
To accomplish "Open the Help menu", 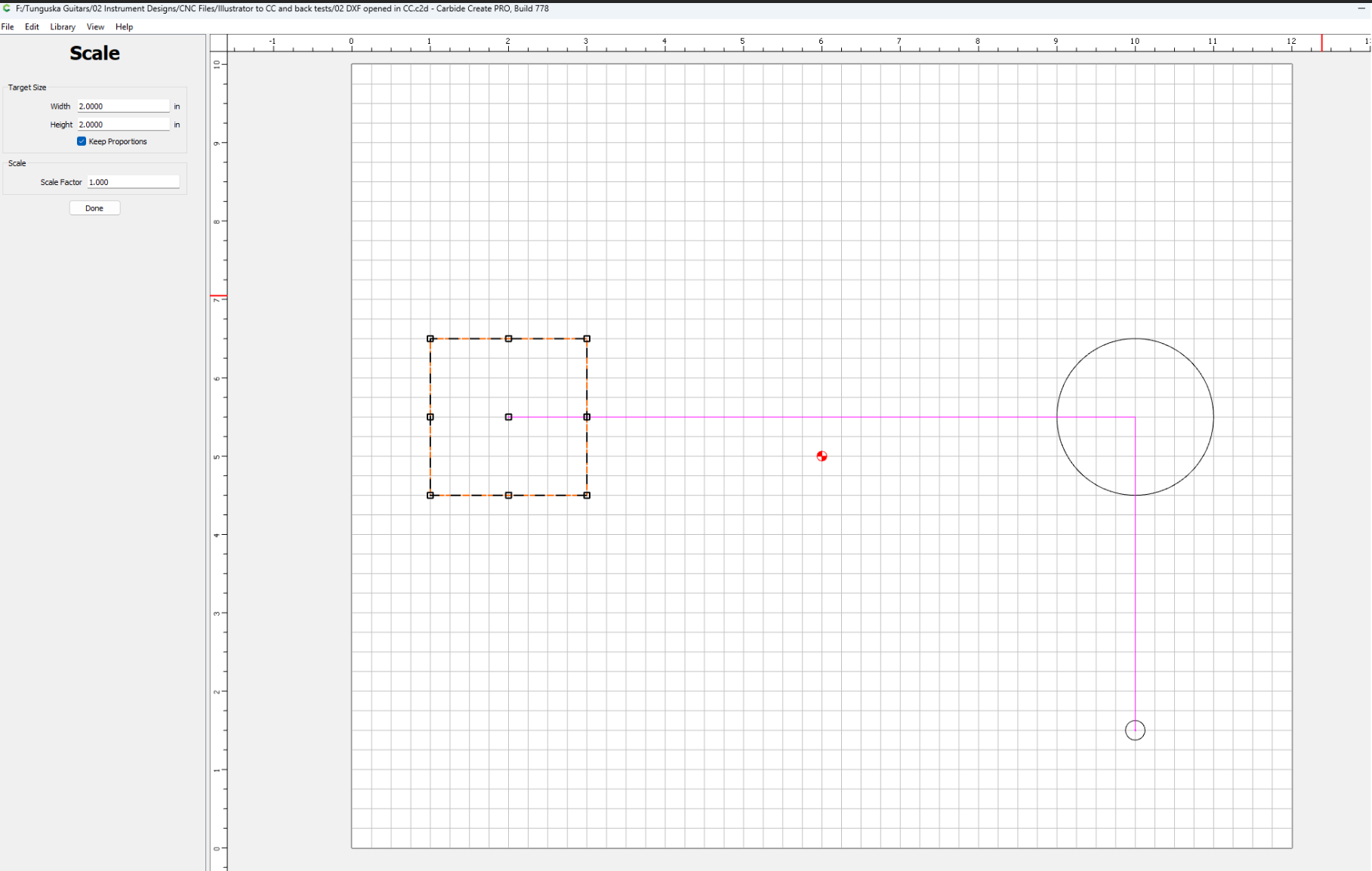I will [x=124, y=26].
